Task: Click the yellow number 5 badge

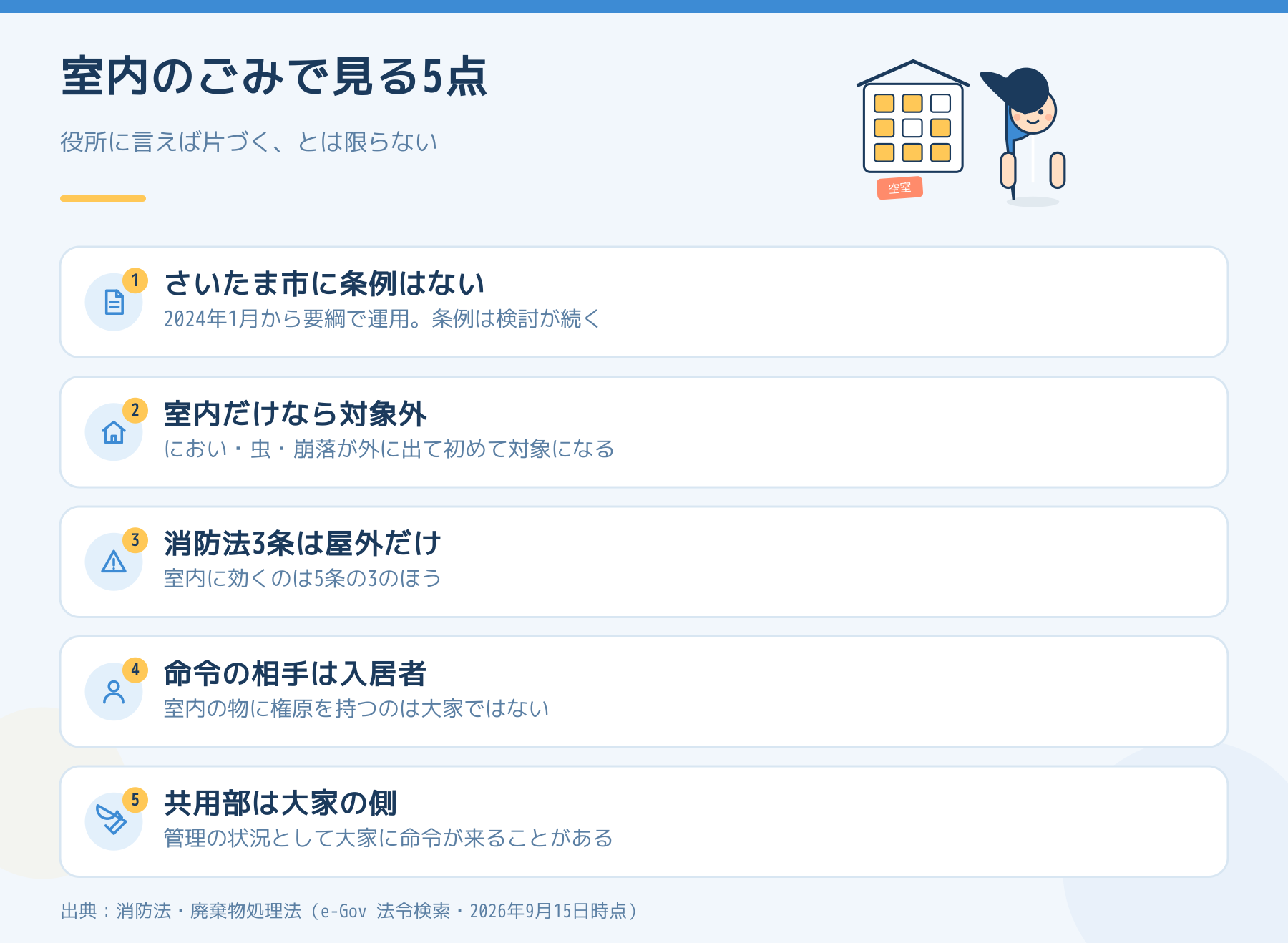Action: pyautogui.click(x=135, y=800)
